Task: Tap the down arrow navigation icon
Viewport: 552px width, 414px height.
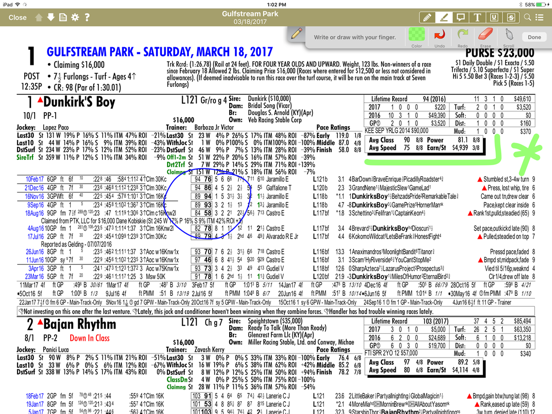Action: pyautogui.click(x=51, y=17)
